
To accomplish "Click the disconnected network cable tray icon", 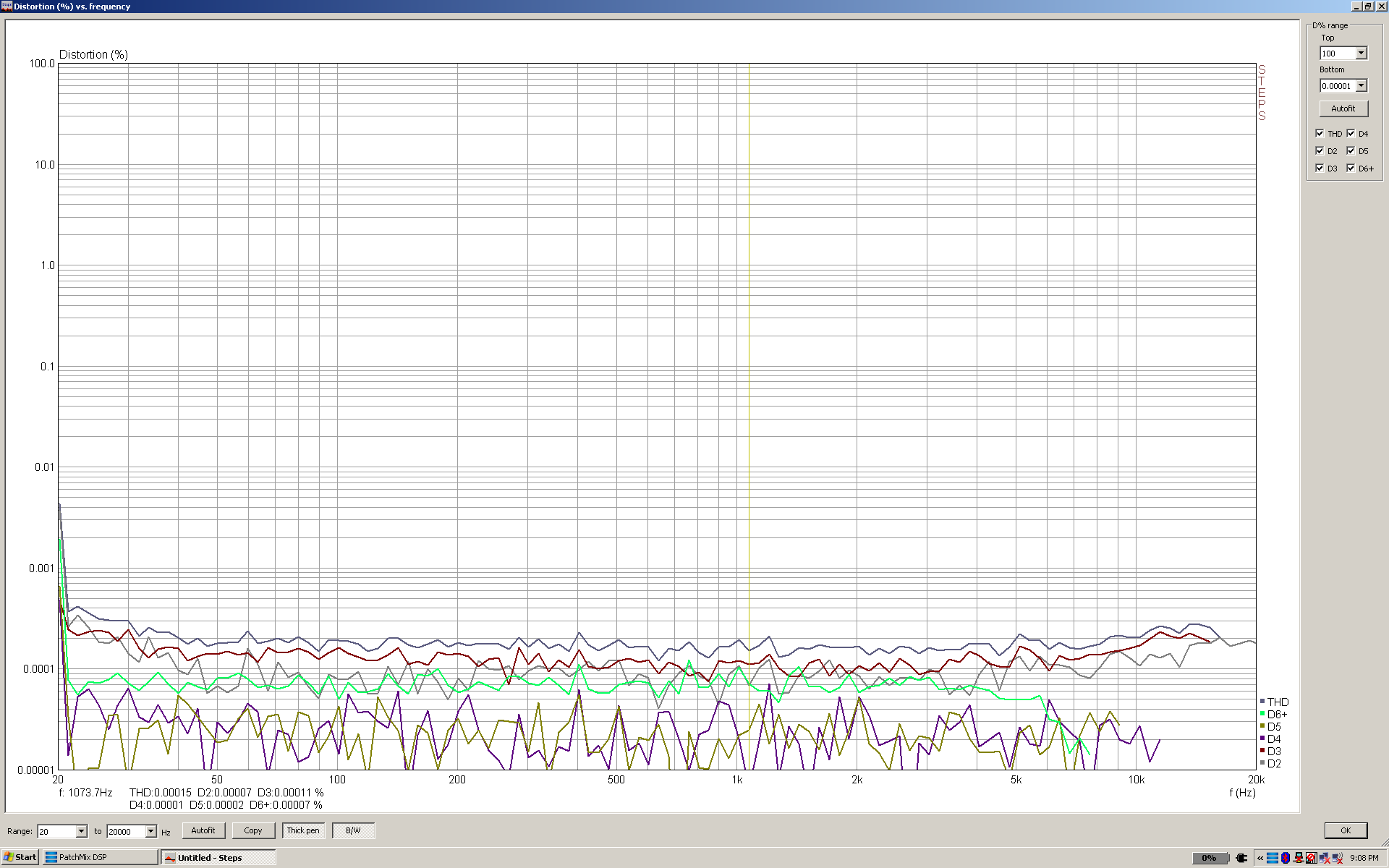I will pyautogui.click(x=1299, y=858).
